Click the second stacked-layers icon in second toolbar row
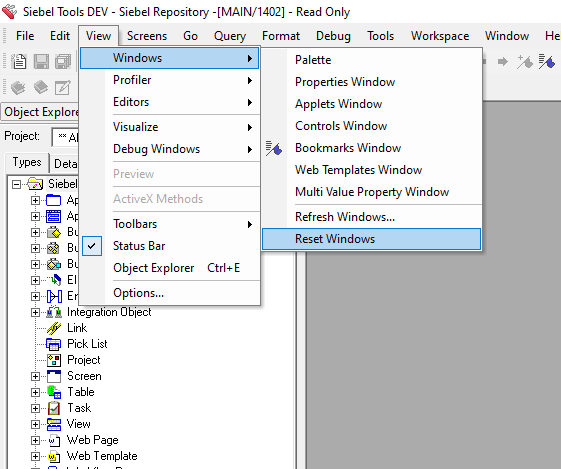This screenshot has width=561, height=469. pyautogui.click(x=41, y=87)
